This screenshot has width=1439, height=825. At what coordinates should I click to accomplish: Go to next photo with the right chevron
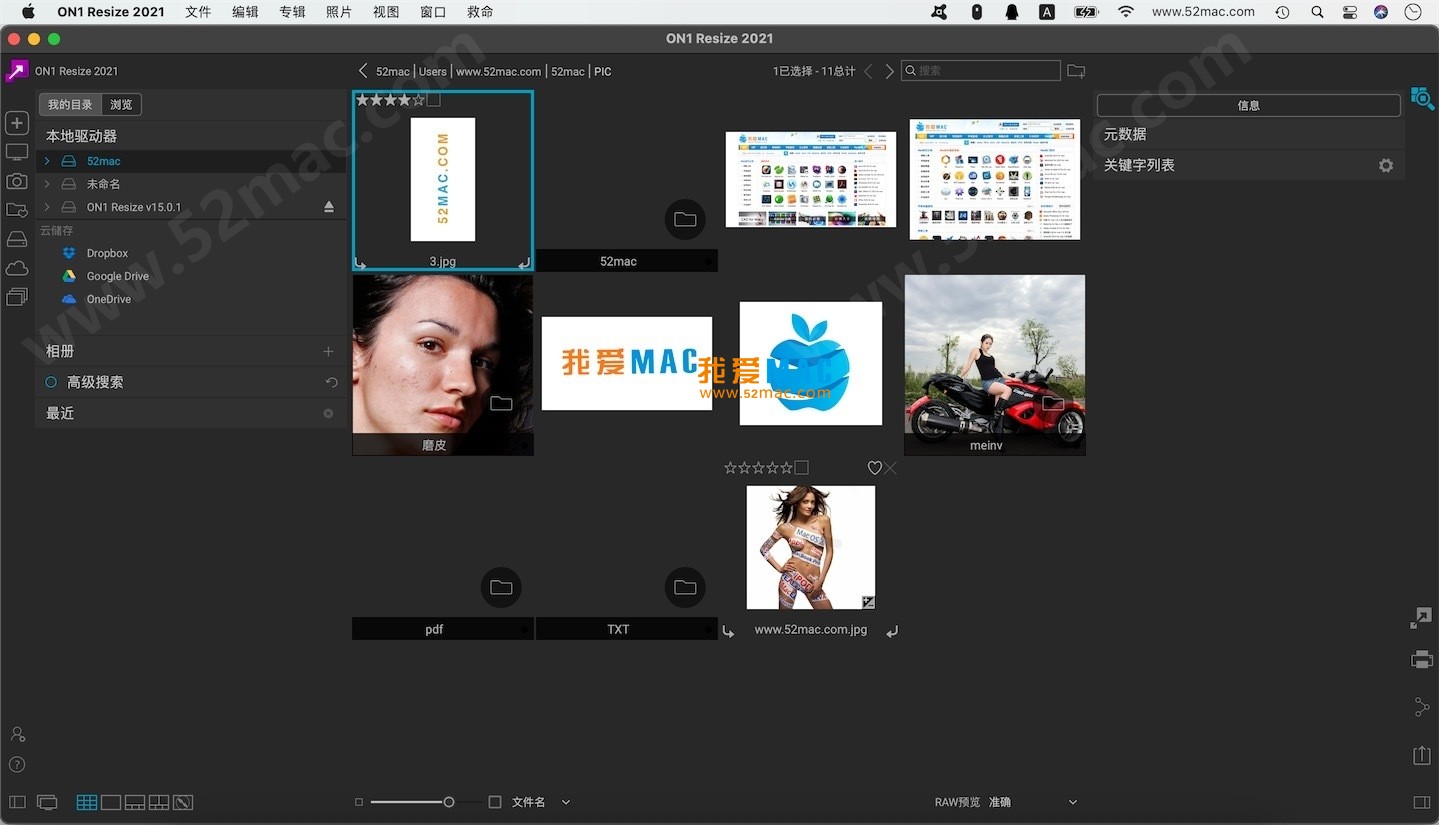pyautogui.click(x=889, y=71)
